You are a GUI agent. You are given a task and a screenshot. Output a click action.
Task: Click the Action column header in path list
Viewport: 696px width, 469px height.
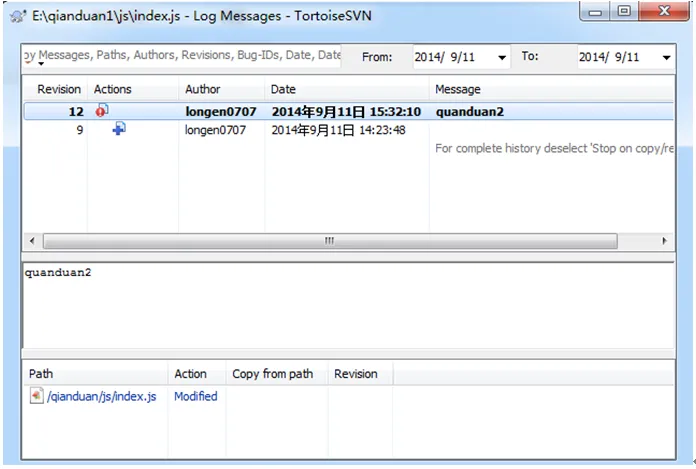[x=197, y=374]
